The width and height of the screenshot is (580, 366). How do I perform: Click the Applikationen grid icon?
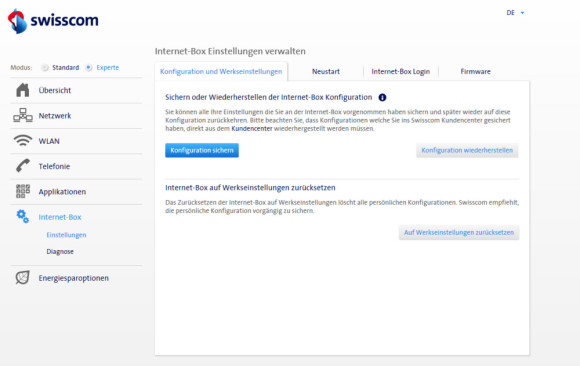coord(23,191)
